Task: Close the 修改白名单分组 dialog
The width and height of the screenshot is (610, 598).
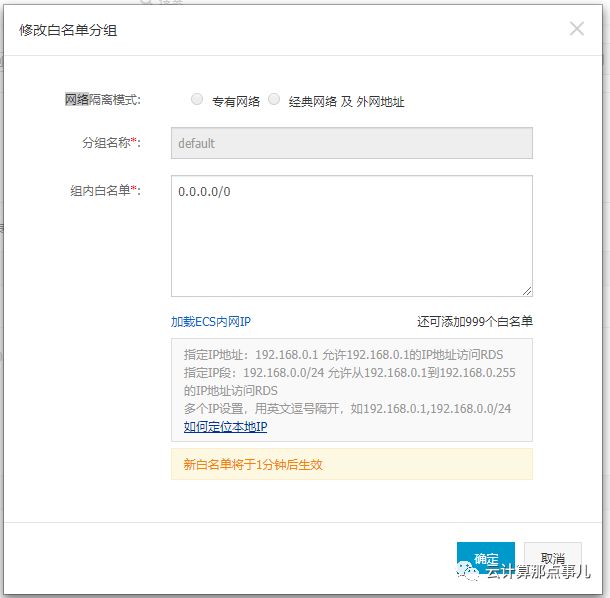Action: 577,28
